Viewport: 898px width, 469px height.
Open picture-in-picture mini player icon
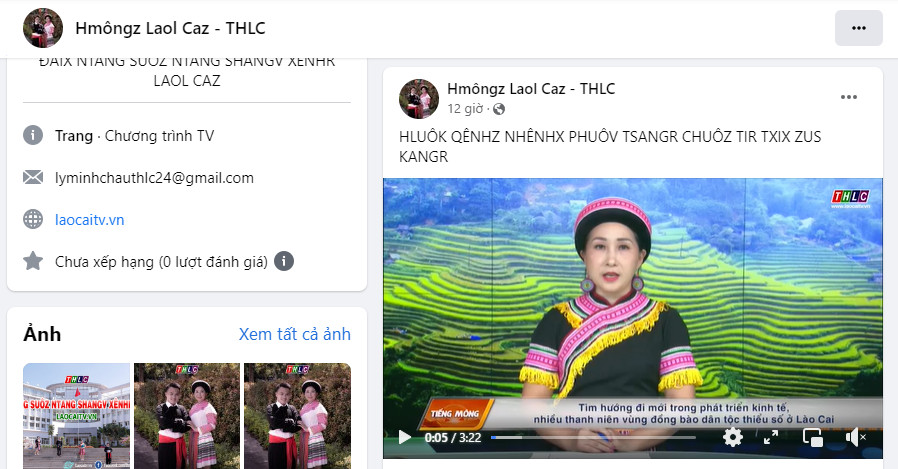point(813,438)
